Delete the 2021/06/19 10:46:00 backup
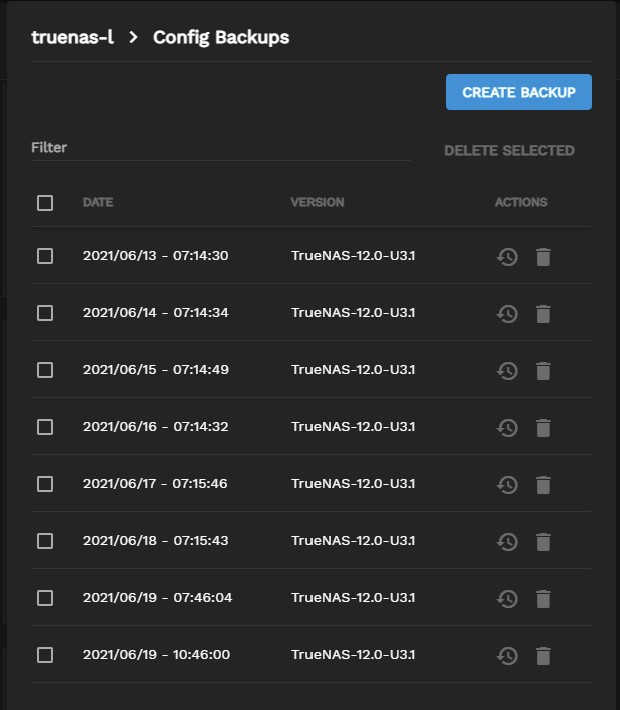Screen dimensions: 620x710 coord(543,656)
